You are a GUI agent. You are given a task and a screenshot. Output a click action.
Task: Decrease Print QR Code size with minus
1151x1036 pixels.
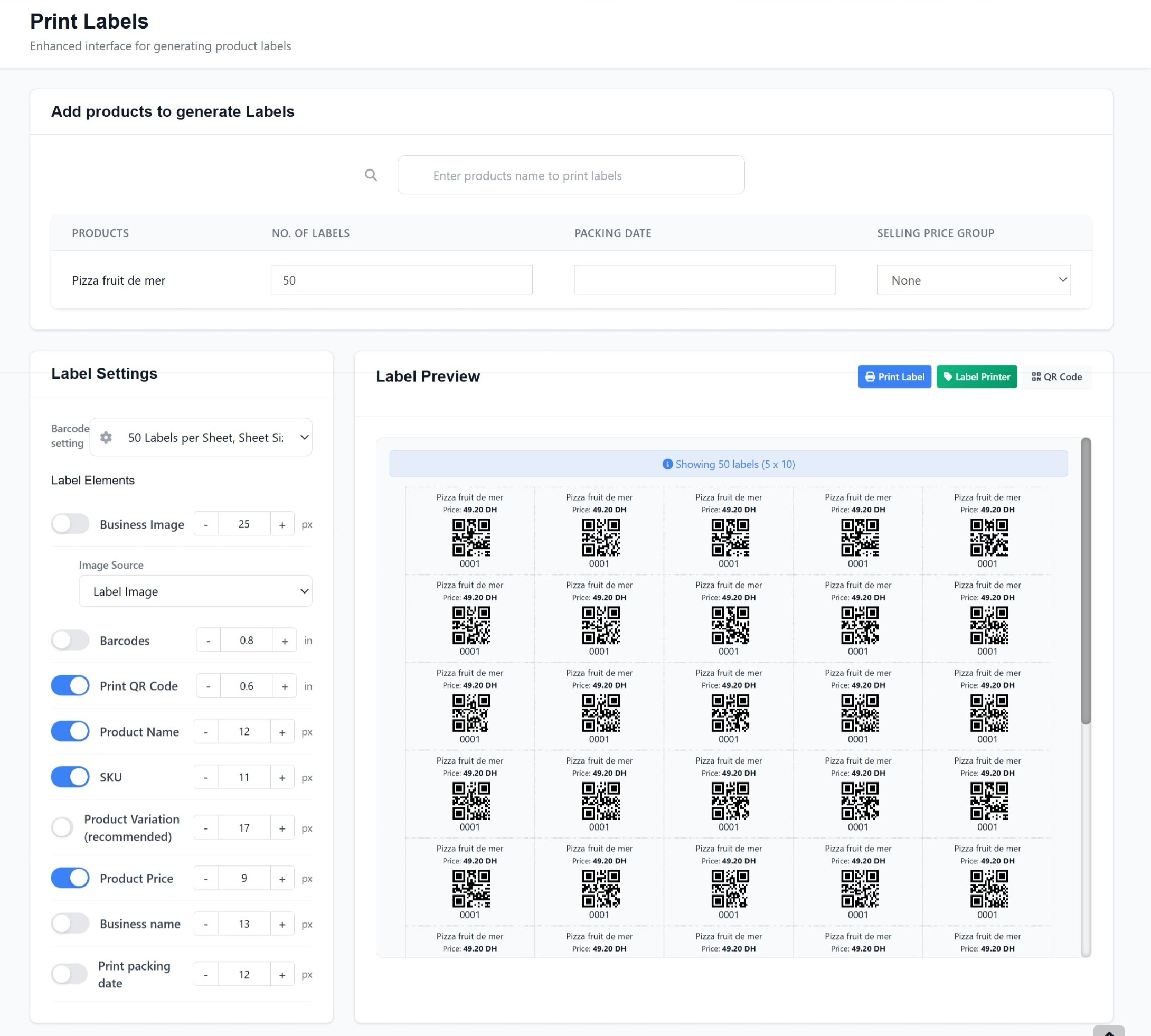(209, 686)
